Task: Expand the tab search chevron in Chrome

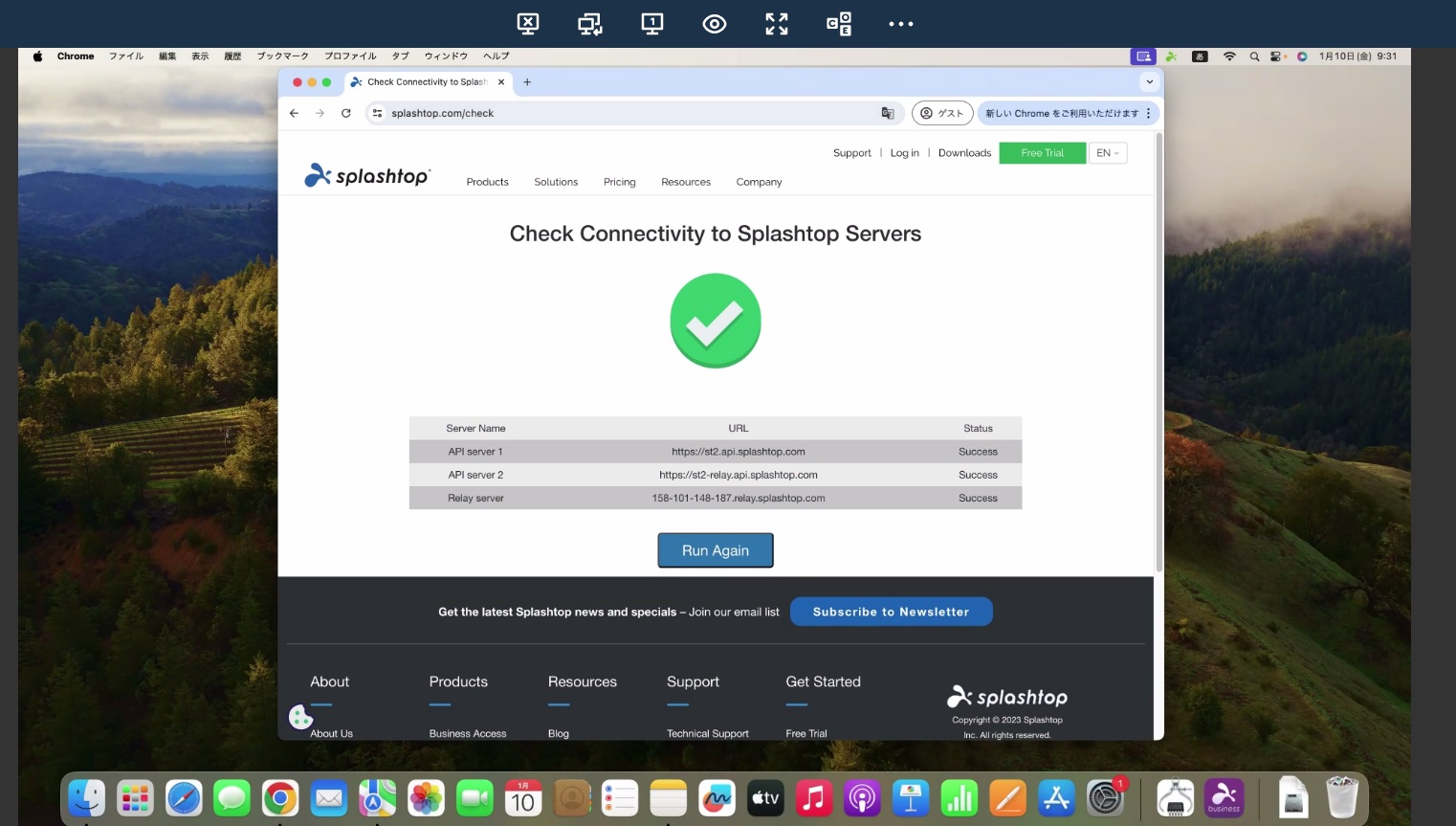Action: (x=1150, y=82)
